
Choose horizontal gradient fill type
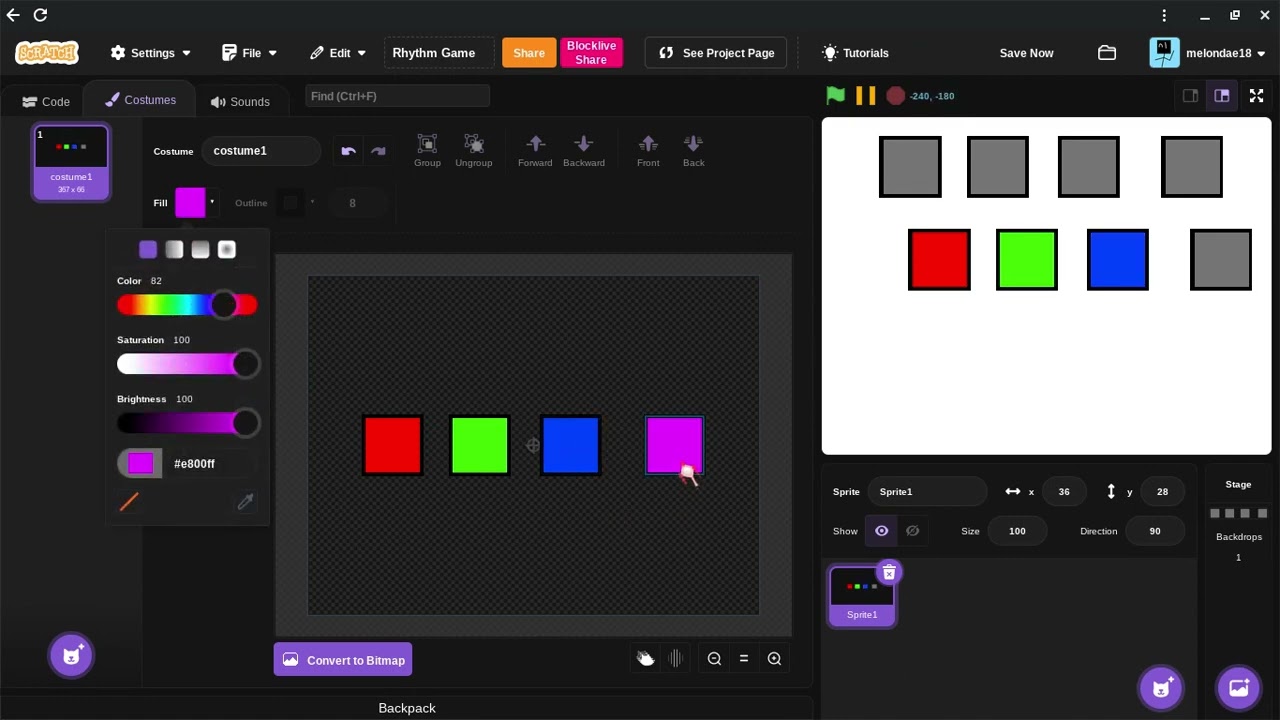point(174,250)
